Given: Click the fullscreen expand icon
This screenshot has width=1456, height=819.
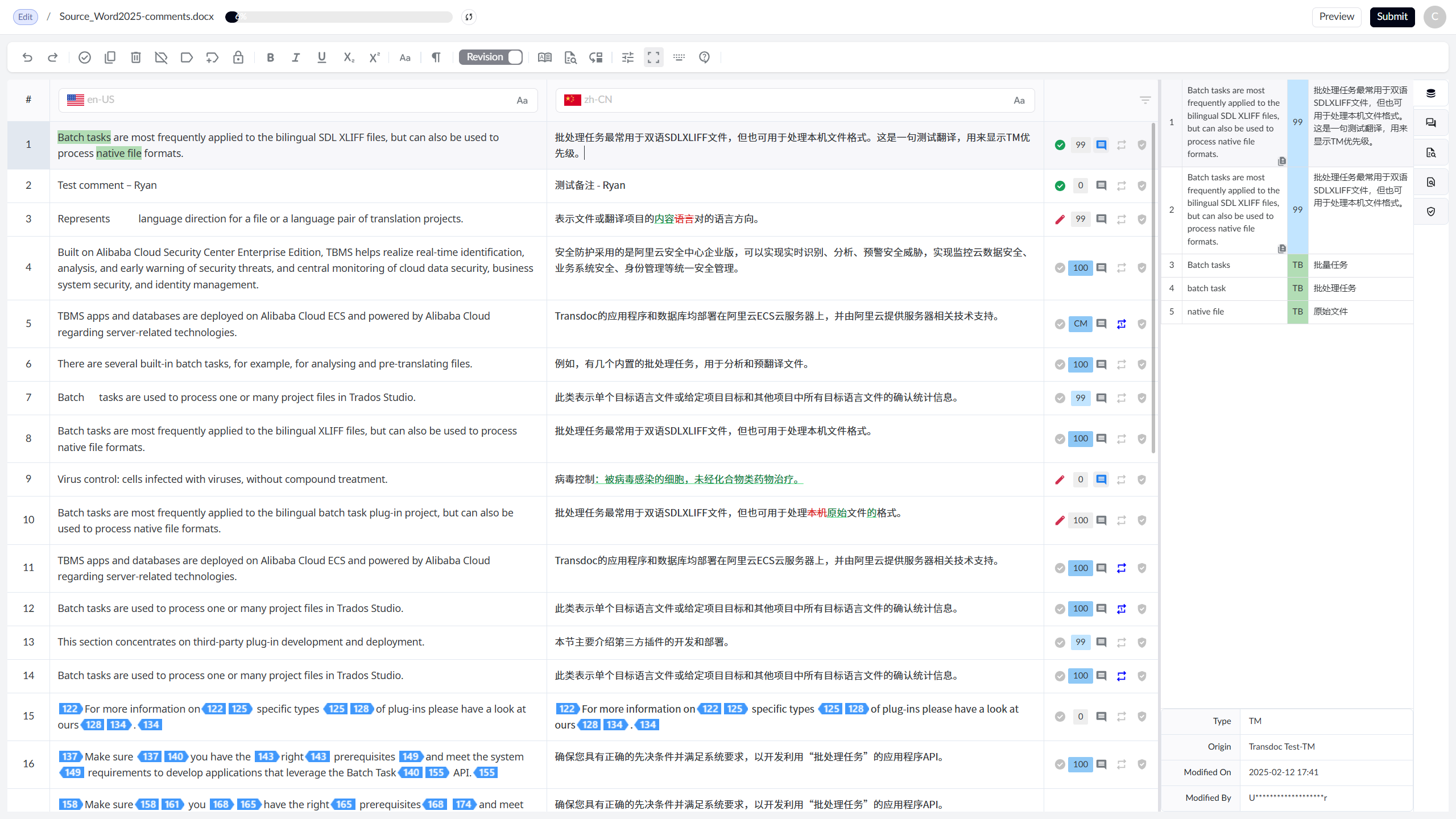Looking at the screenshot, I should coord(653,57).
